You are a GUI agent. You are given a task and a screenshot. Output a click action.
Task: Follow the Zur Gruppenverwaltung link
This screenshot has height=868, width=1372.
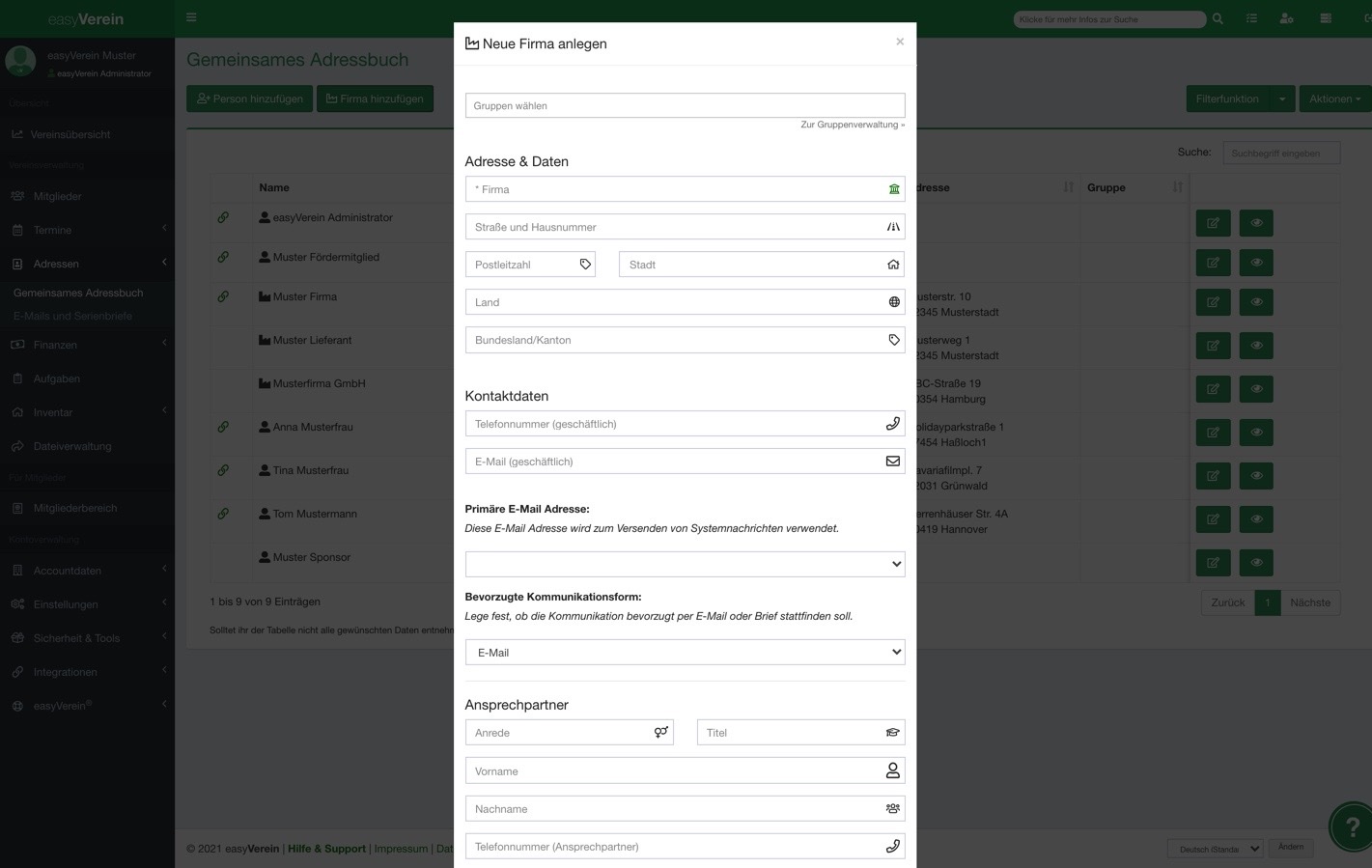tap(852, 125)
